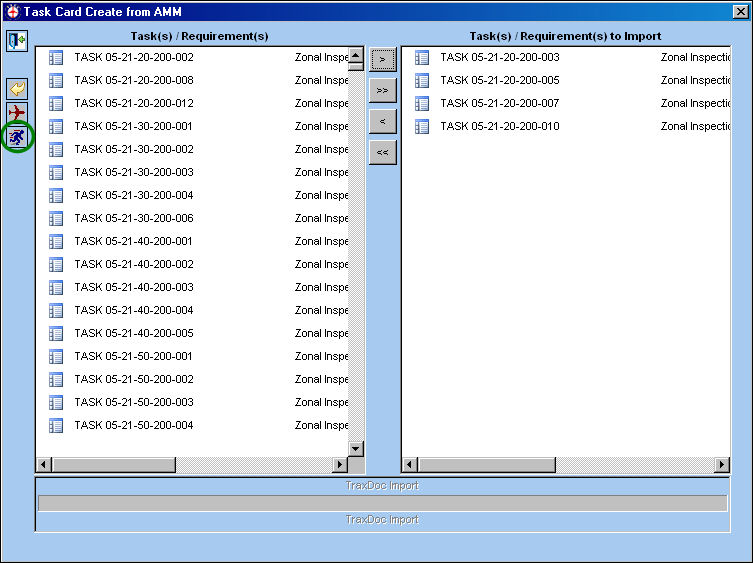Move selected task right with > button
The height and width of the screenshot is (563, 753).
pyautogui.click(x=383, y=60)
